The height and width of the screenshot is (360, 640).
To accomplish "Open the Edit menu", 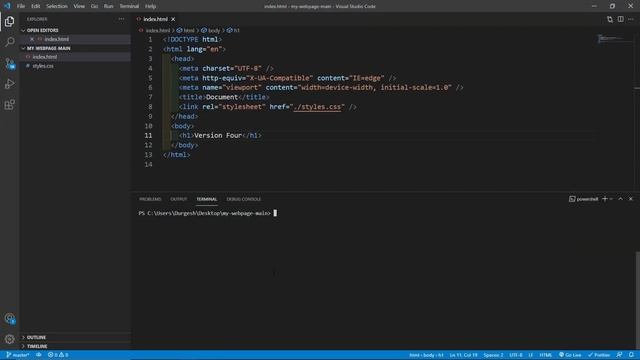I will pyautogui.click(x=36, y=6).
